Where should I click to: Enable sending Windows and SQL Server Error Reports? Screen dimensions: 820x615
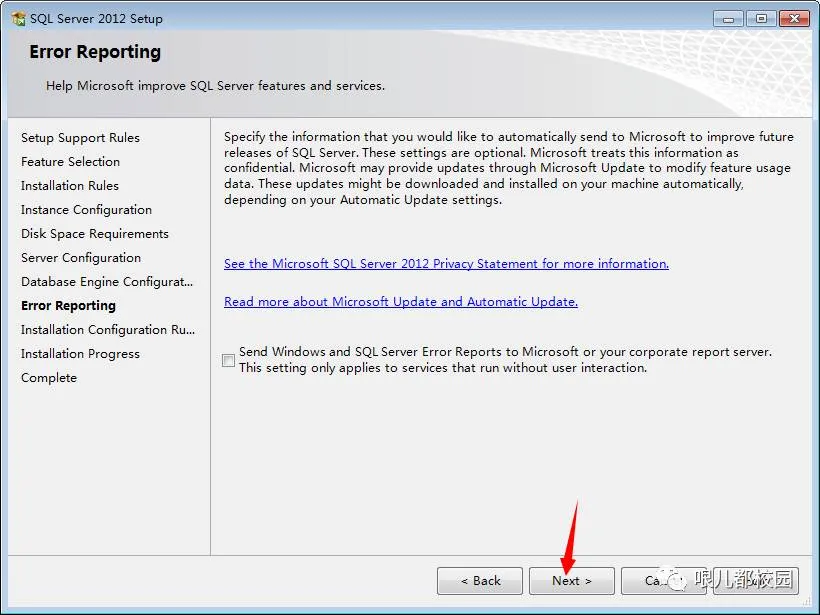(x=229, y=360)
